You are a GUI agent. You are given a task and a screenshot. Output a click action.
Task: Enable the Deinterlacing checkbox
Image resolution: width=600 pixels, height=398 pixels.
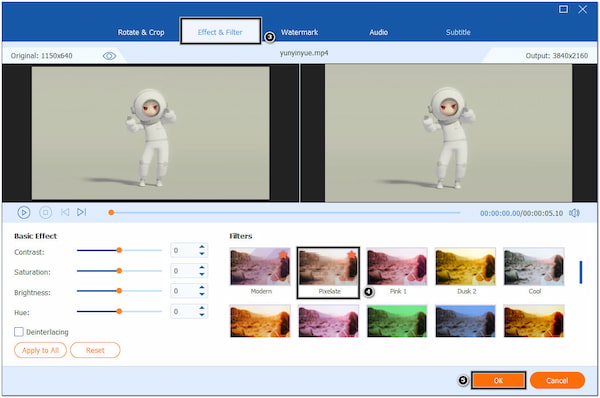[x=19, y=332]
